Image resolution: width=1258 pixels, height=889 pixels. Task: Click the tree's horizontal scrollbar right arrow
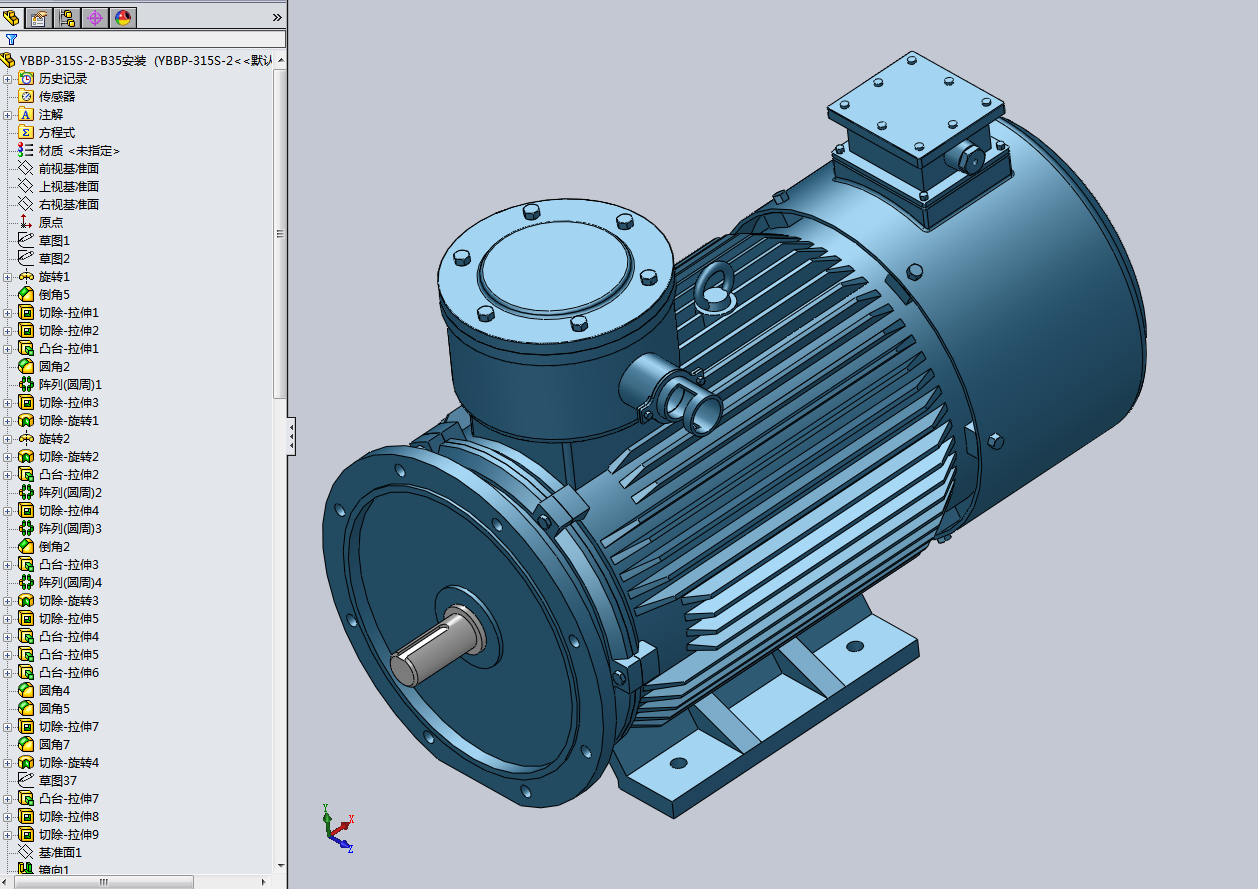(265, 882)
